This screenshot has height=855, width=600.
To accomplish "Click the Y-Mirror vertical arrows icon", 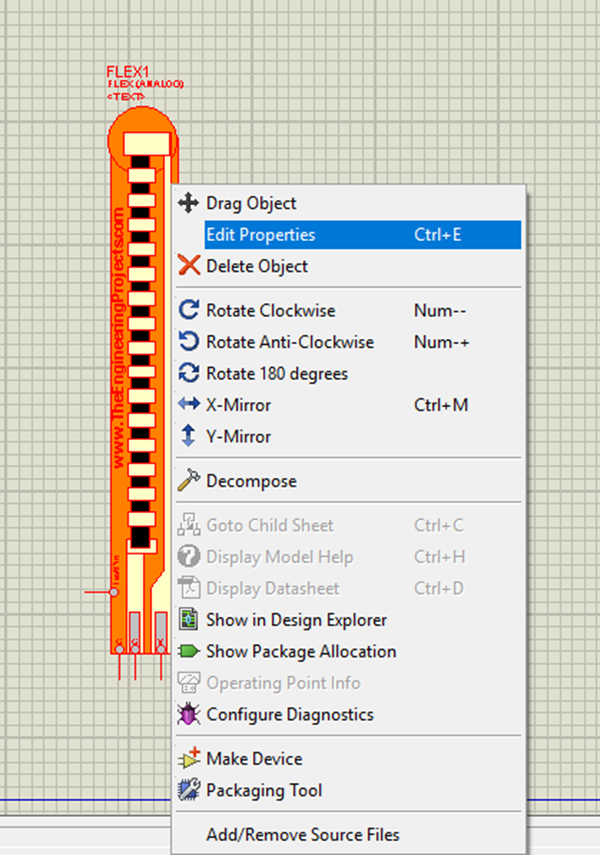I will [x=188, y=437].
